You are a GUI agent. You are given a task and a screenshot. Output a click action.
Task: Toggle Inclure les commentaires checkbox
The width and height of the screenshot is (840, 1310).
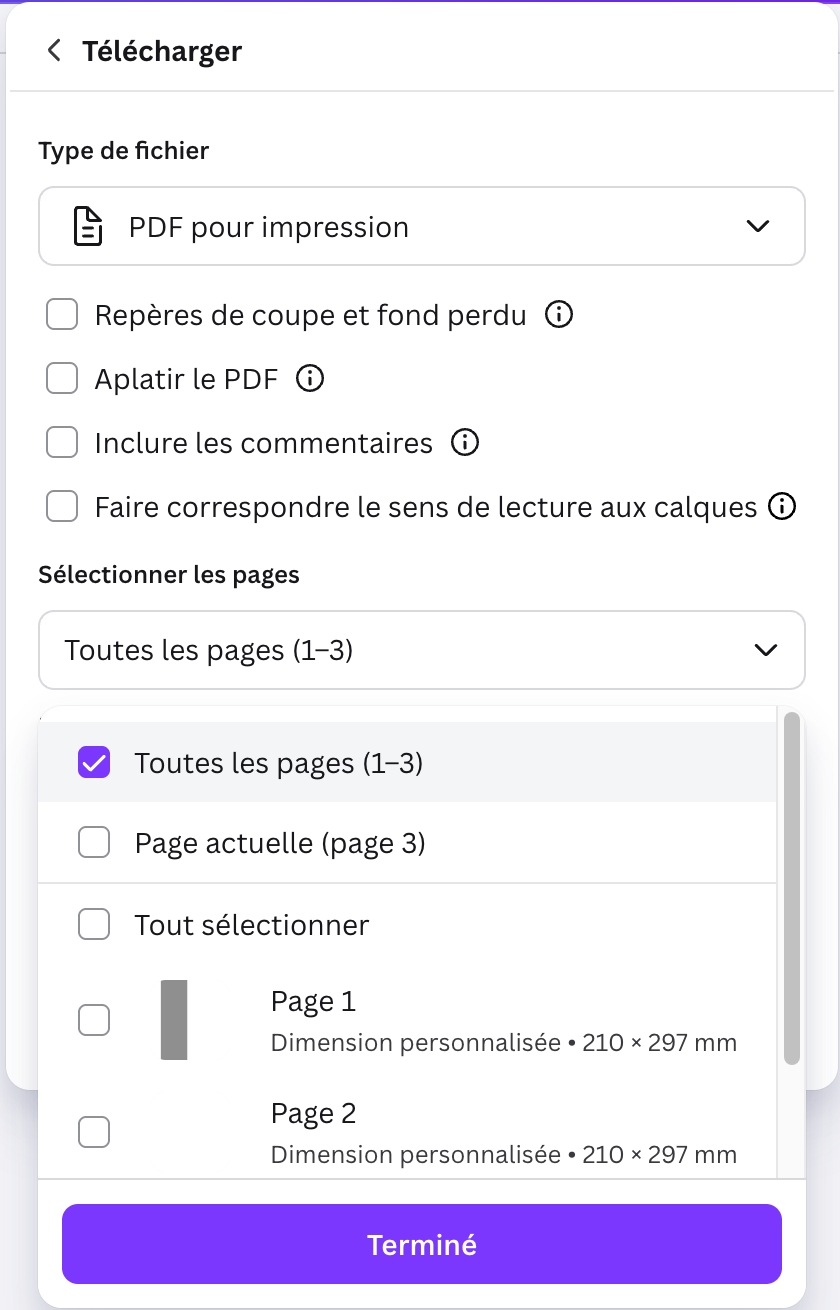(x=62, y=442)
